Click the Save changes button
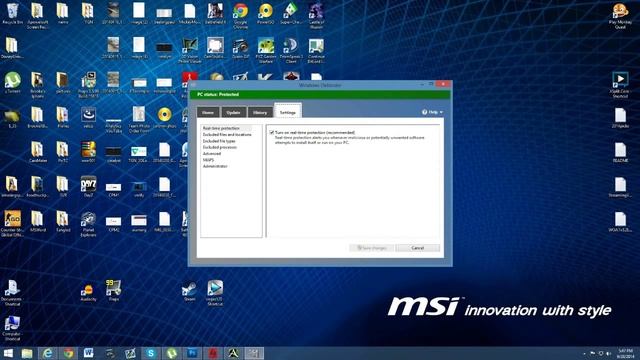 371,248
